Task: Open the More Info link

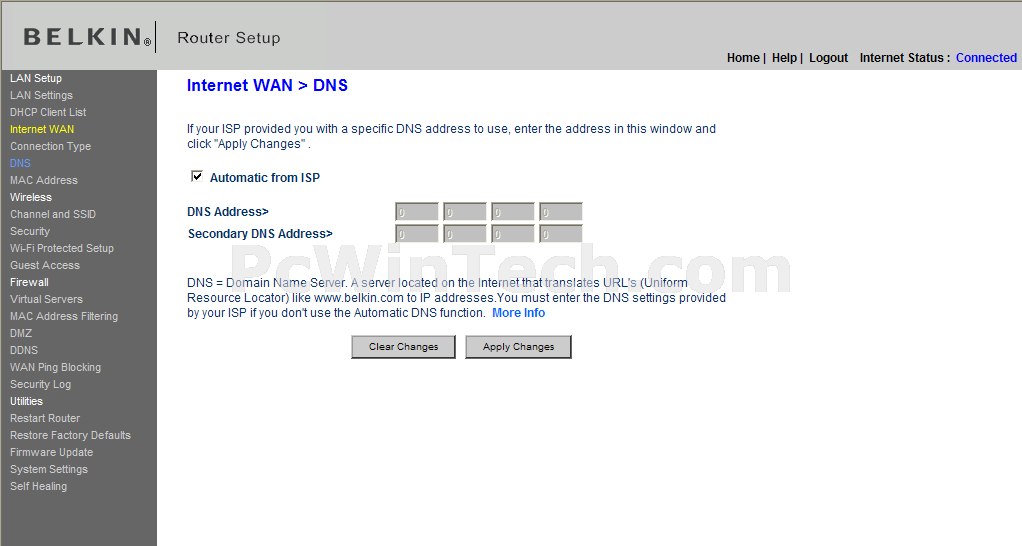Action: 518,313
